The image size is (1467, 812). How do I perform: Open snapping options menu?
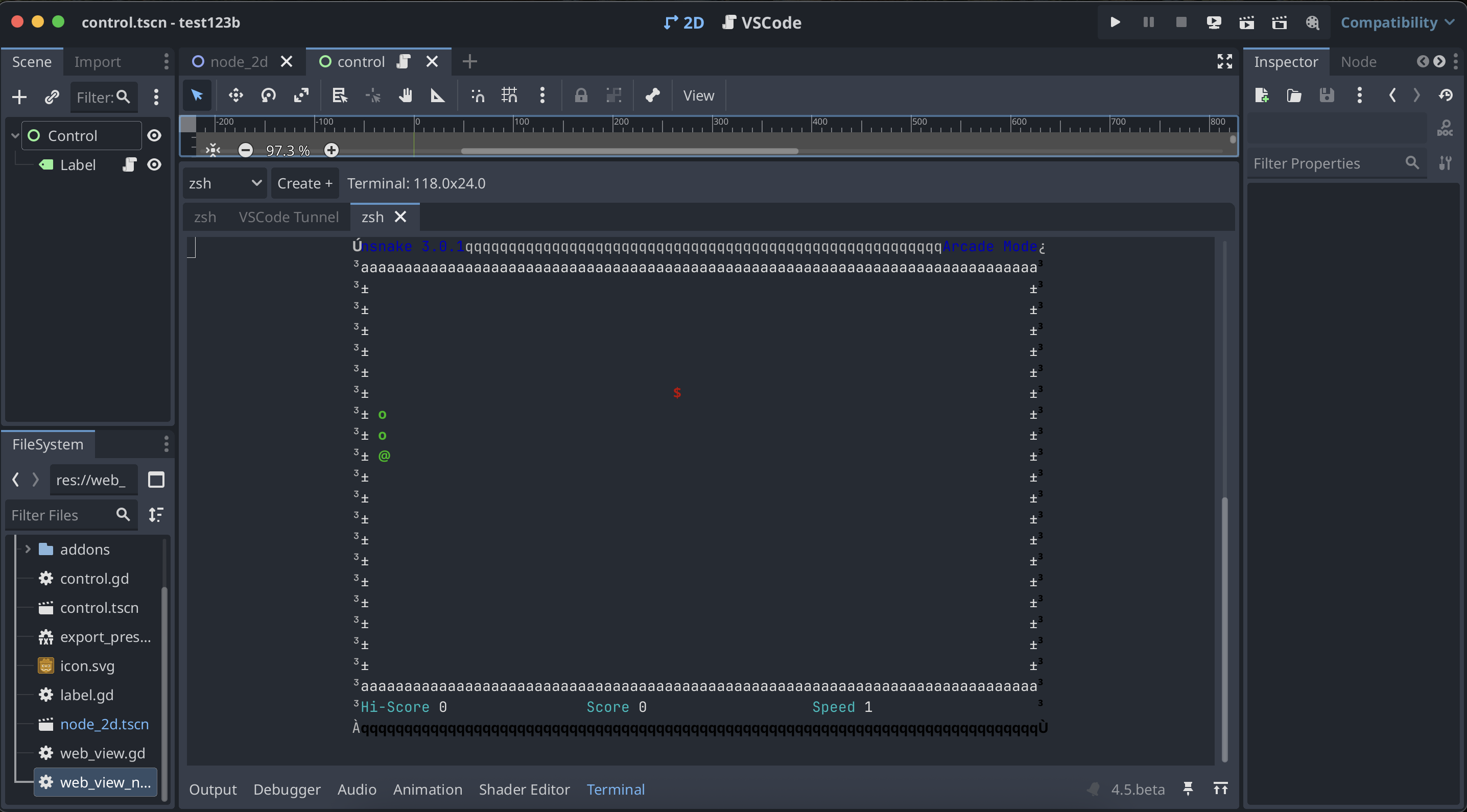coord(542,95)
